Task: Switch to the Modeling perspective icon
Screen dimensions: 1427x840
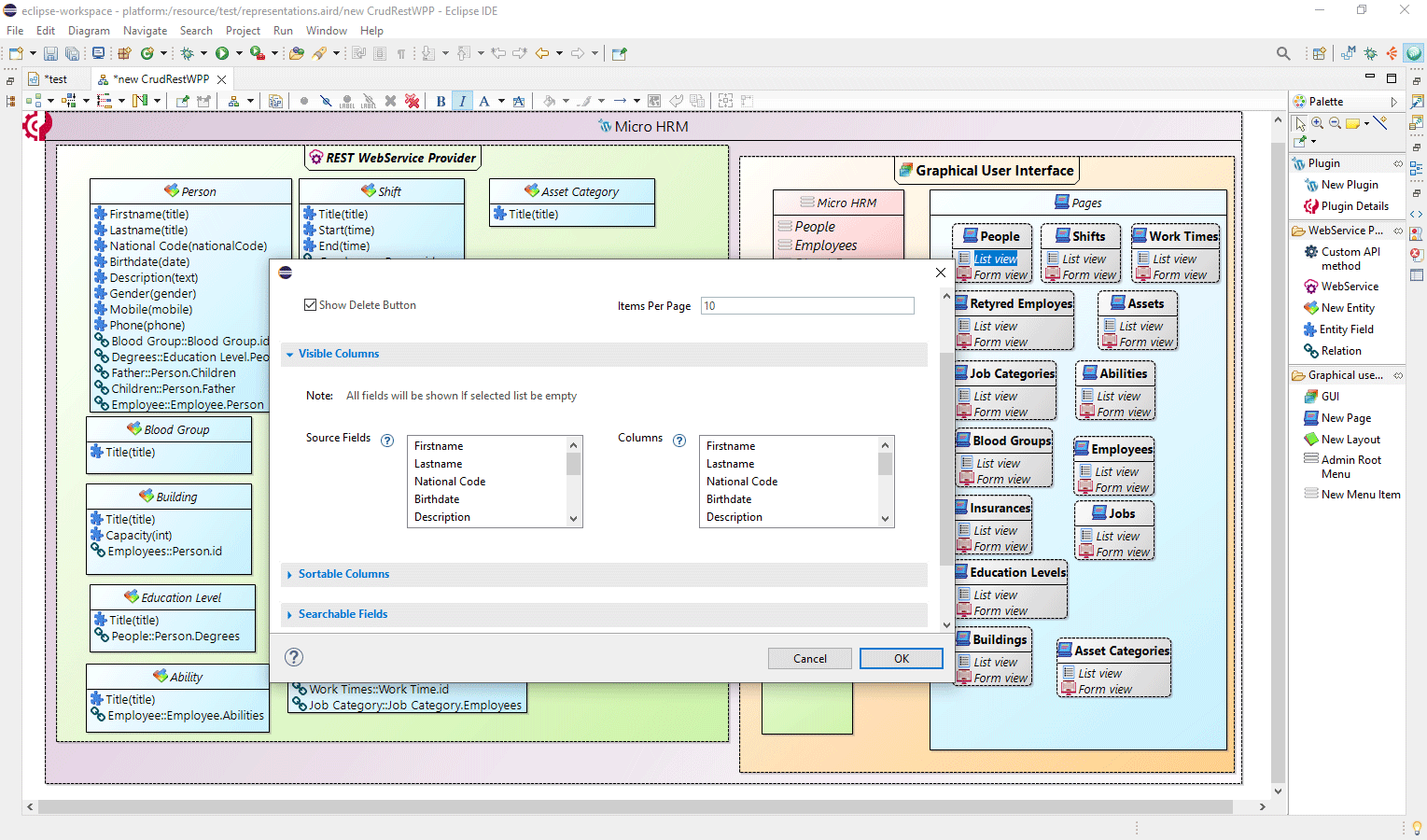Action: coord(1349,53)
